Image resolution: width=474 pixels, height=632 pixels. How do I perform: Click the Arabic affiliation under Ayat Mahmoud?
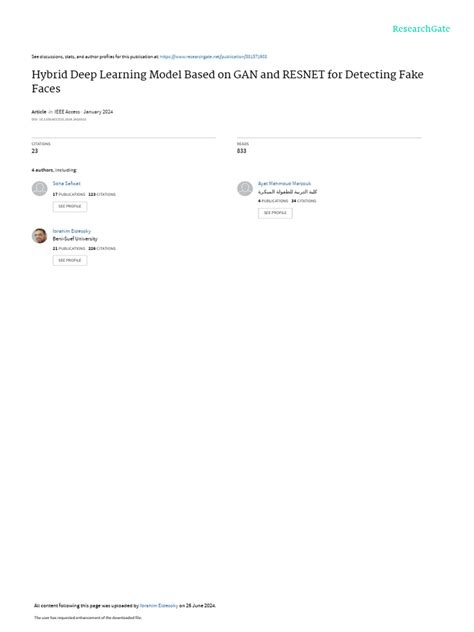287,191
